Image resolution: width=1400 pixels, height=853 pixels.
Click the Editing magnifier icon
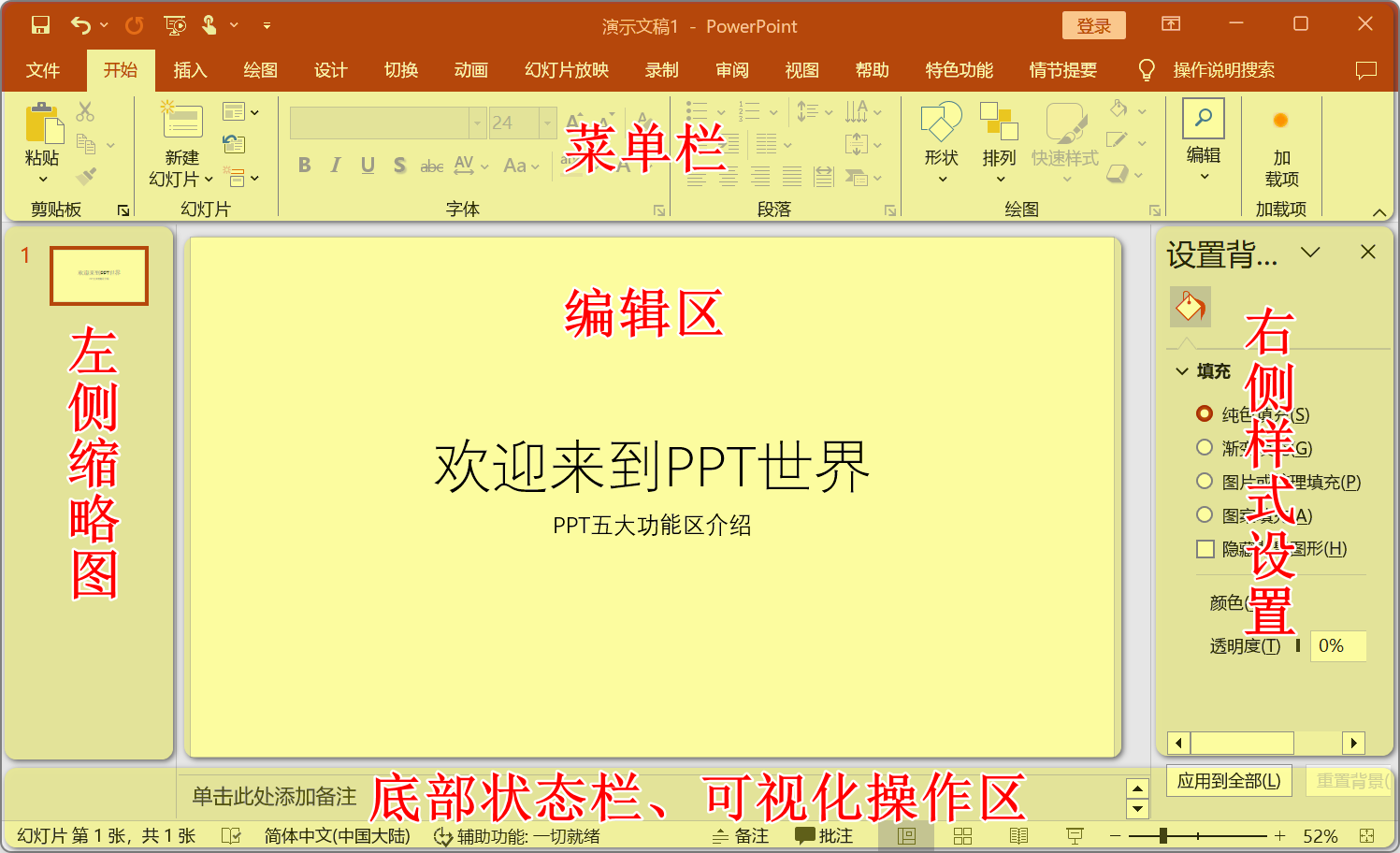[1204, 118]
